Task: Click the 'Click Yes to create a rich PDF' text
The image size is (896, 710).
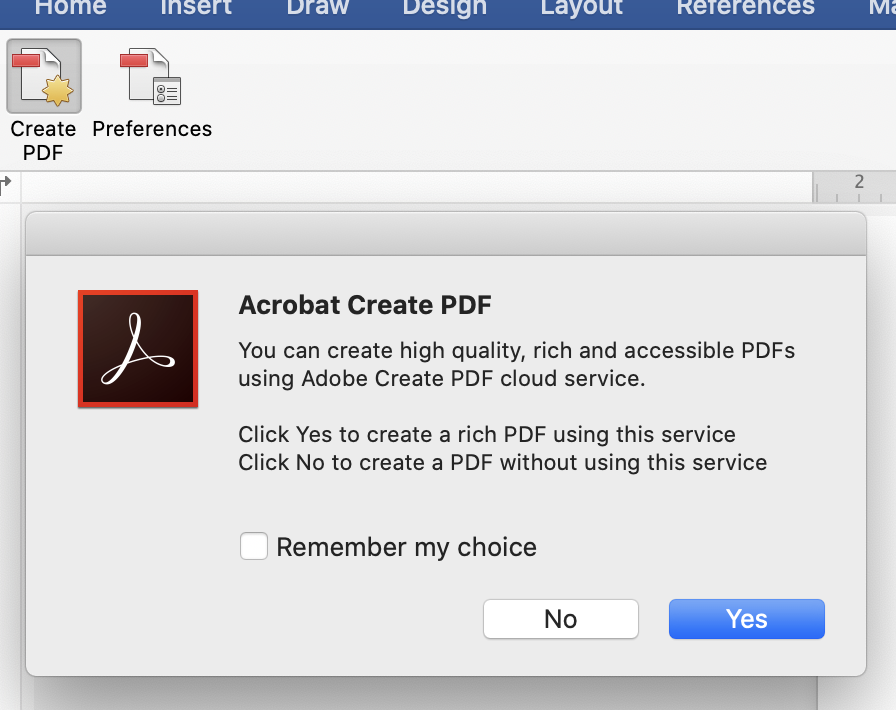Action: tap(487, 434)
